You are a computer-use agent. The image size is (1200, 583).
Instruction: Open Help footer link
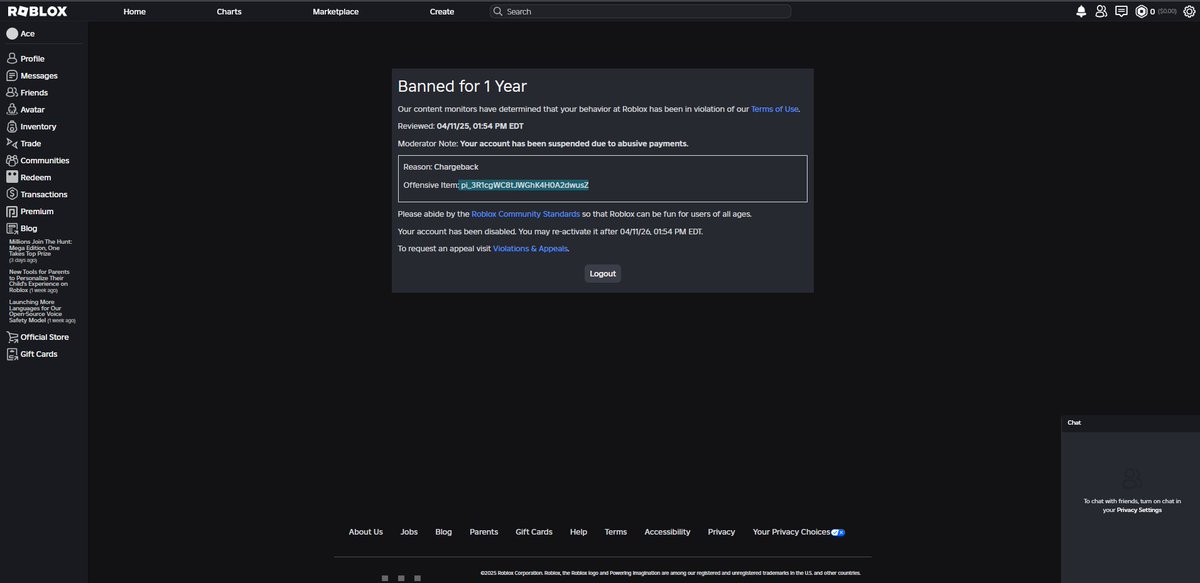coord(579,532)
